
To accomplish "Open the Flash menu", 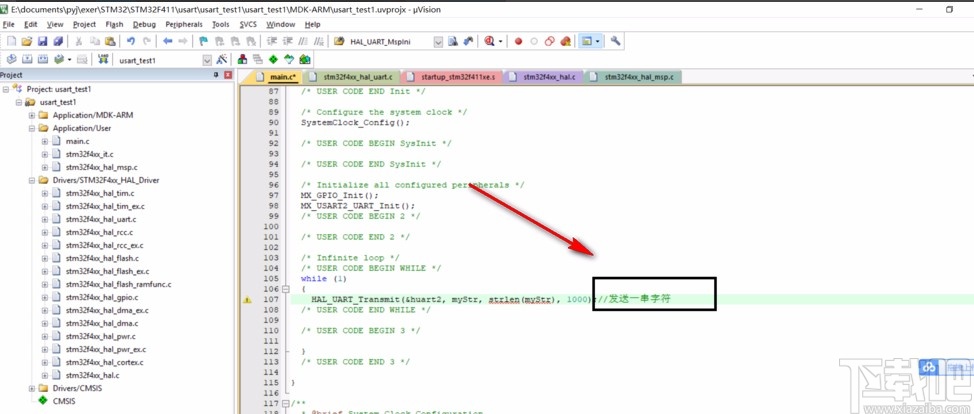I will [114, 24].
